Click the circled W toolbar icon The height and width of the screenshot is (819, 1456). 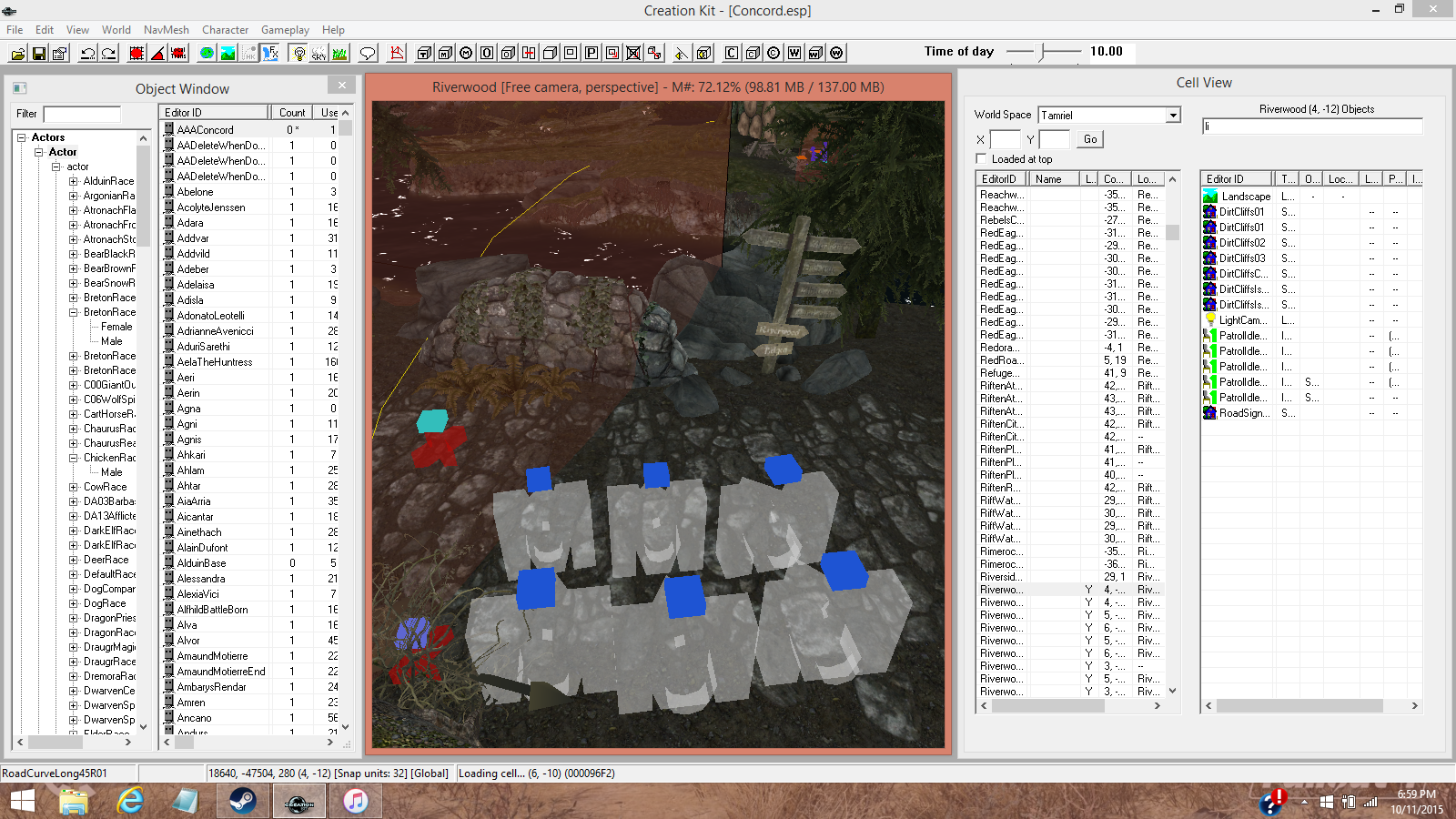pos(836,53)
